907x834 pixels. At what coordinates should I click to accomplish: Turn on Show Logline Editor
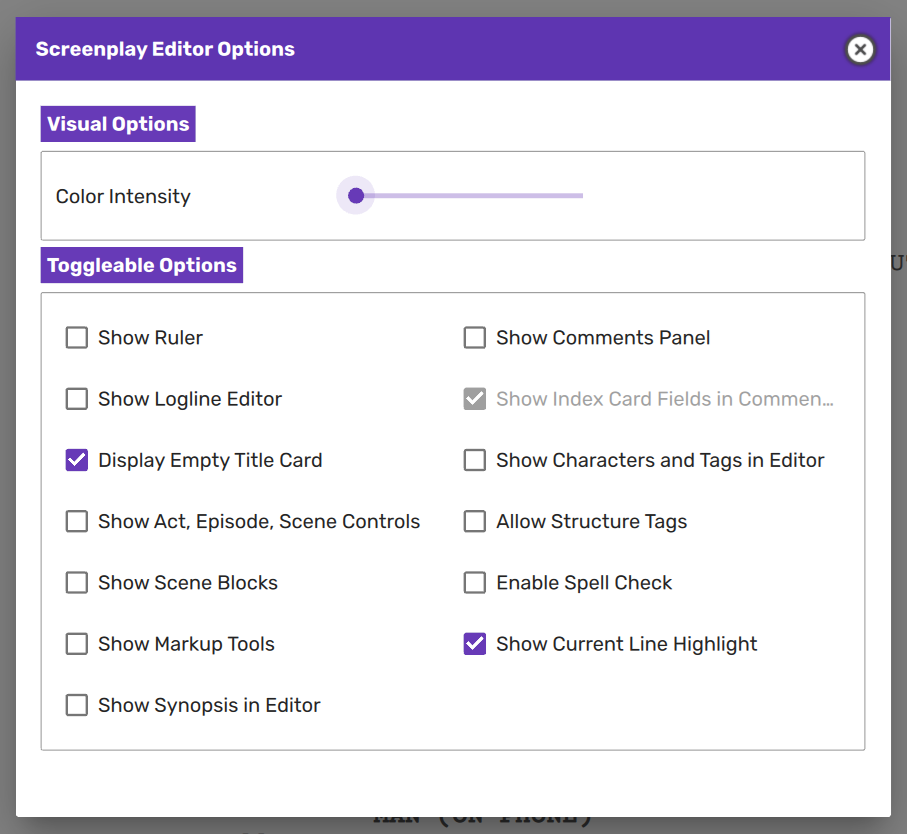[x=77, y=399]
